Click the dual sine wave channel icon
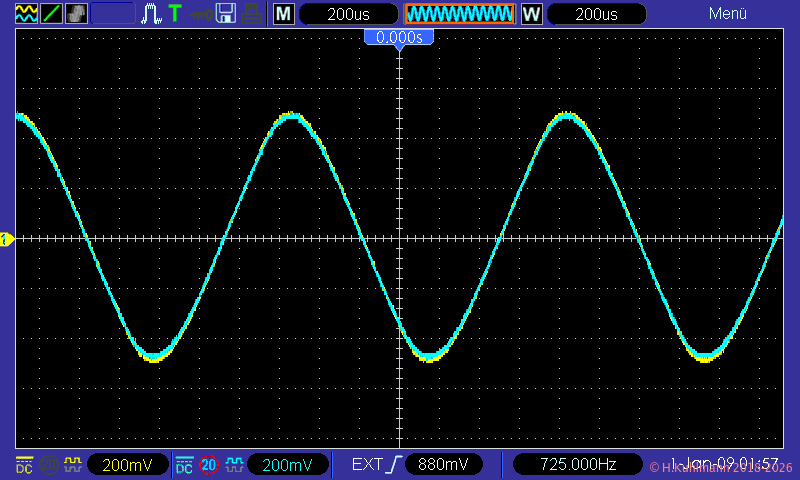The image size is (800, 480). pyautogui.click(x=26, y=14)
